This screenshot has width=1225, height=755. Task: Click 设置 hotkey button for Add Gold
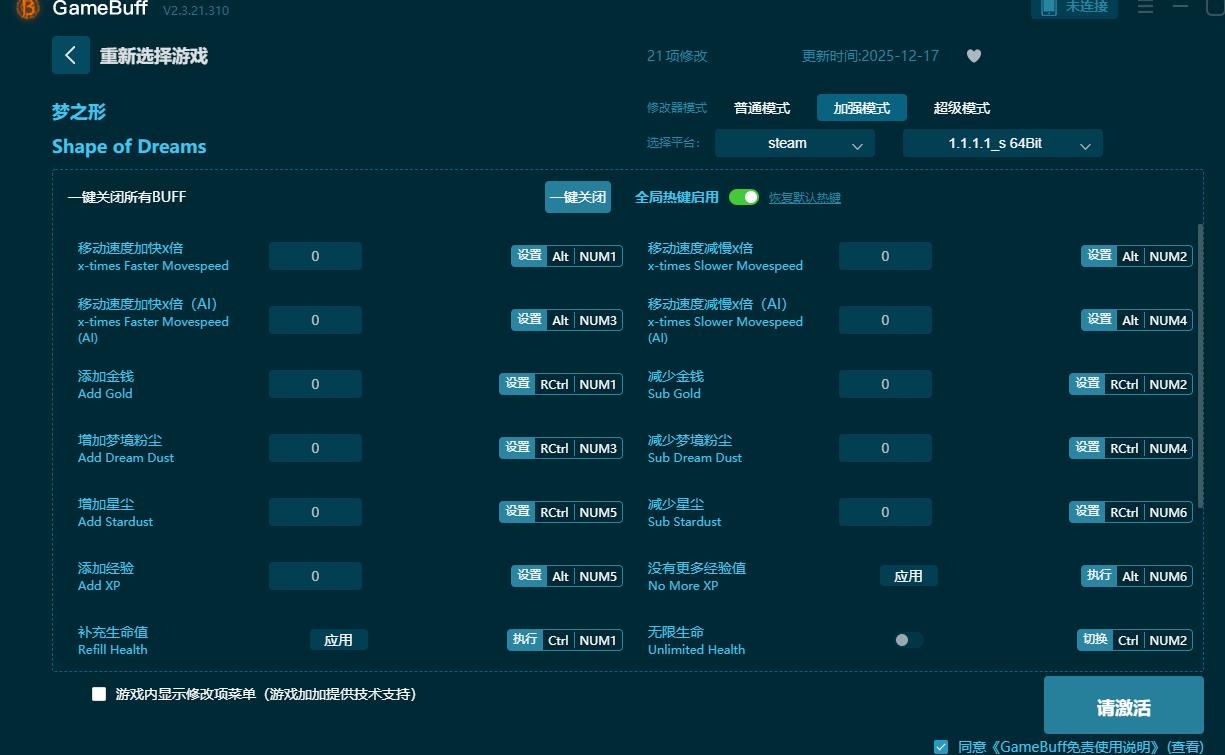click(x=517, y=383)
